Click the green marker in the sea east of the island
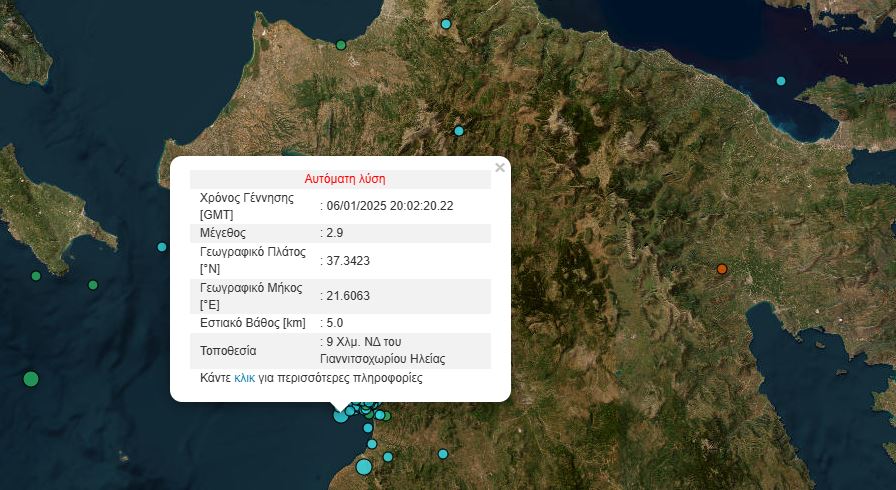Viewport: 896px width, 490px height. [93, 285]
